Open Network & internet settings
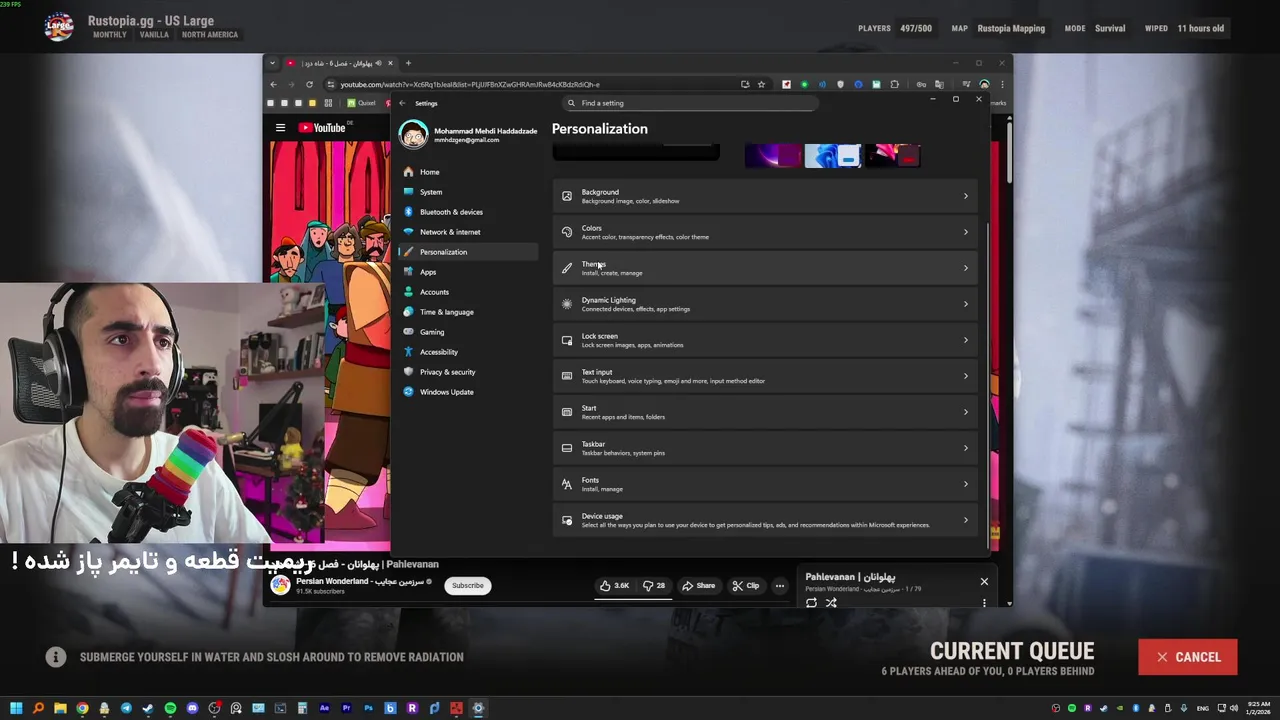 click(467, 232)
